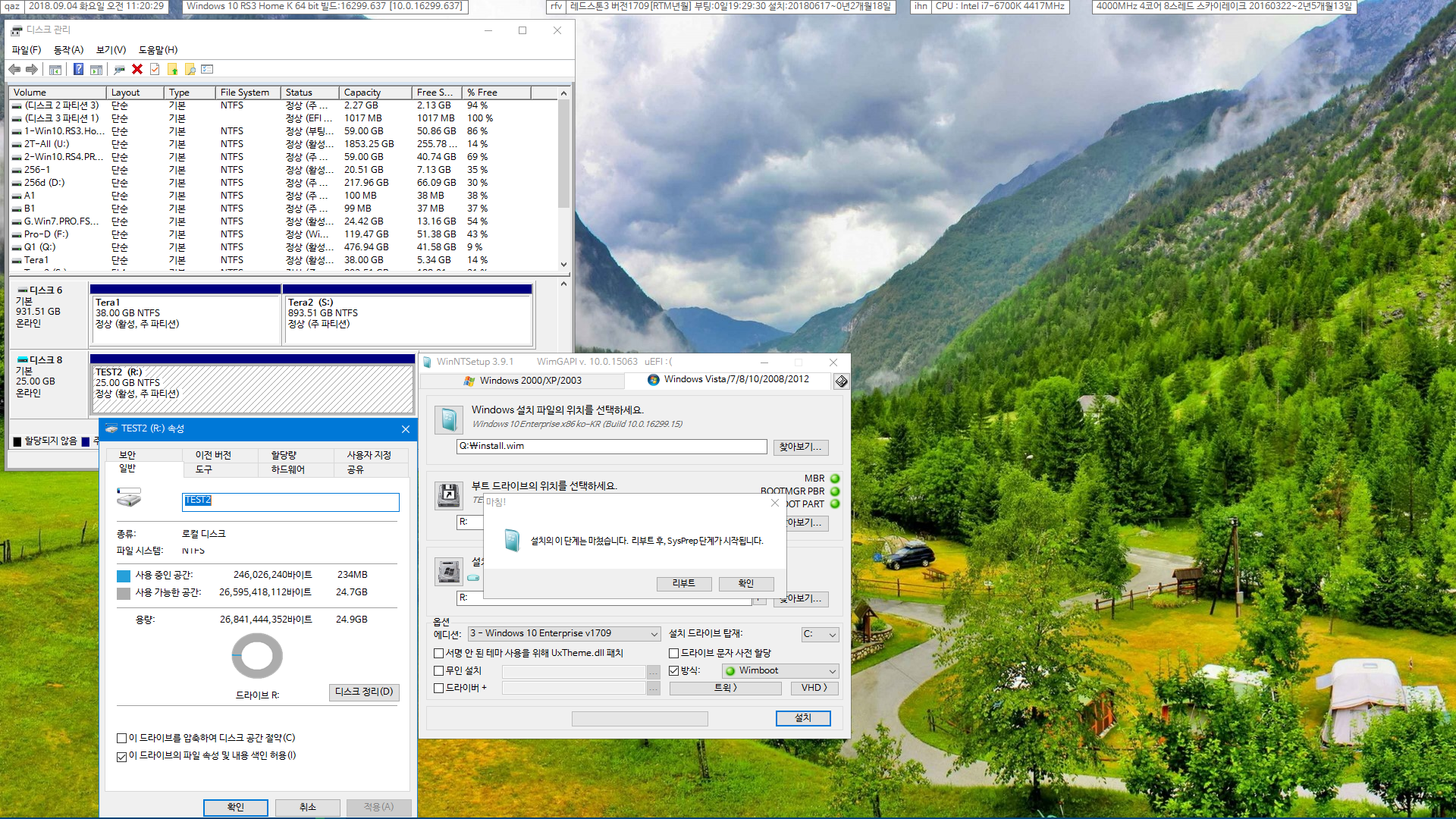
Task: Click volume list scroll down arrow
Action: (x=563, y=265)
